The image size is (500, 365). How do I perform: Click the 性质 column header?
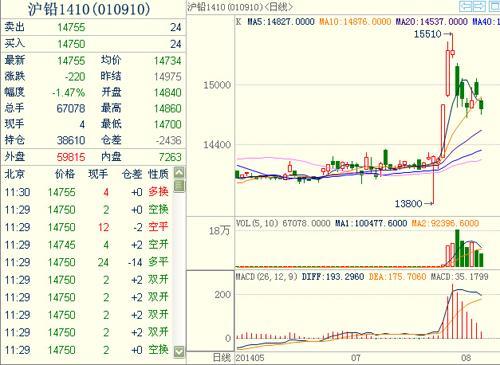158,174
